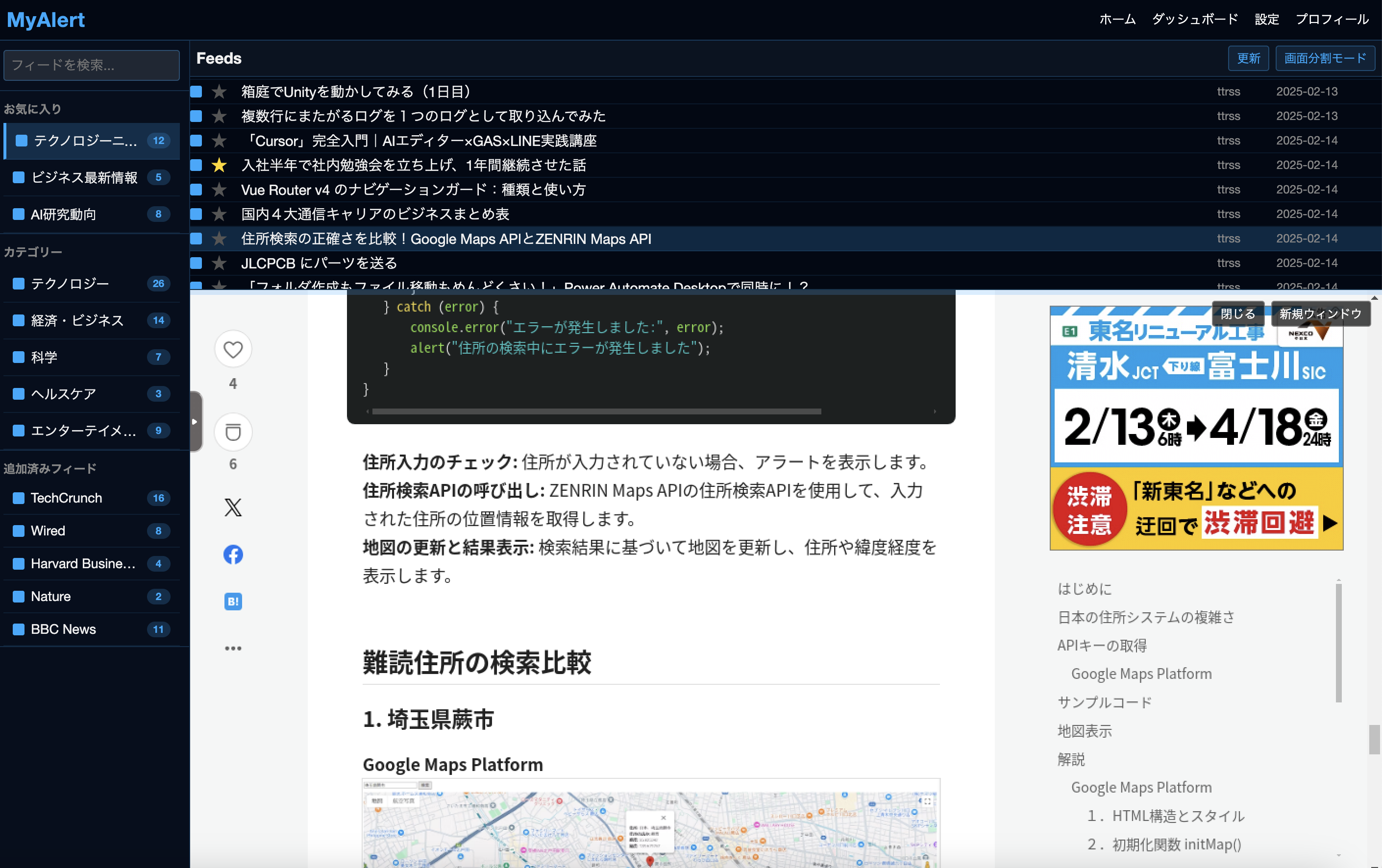
Task: Toggle the Cursor 完全入門 row checkbox
Action: click(x=197, y=141)
